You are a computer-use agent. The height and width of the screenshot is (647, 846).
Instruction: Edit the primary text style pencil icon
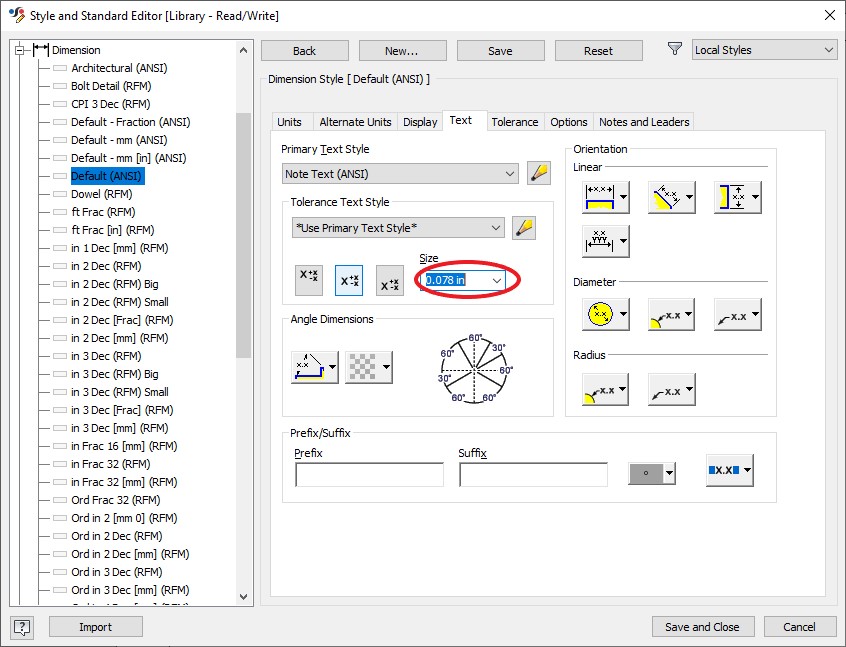point(538,173)
